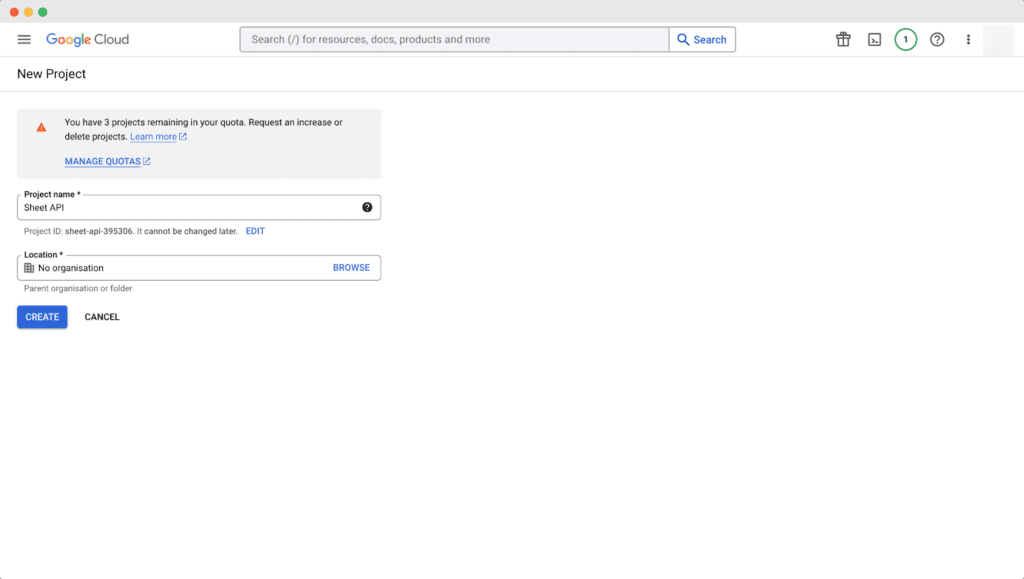
Task: Open the Learn more link about quotas
Action: click(152, 136)
